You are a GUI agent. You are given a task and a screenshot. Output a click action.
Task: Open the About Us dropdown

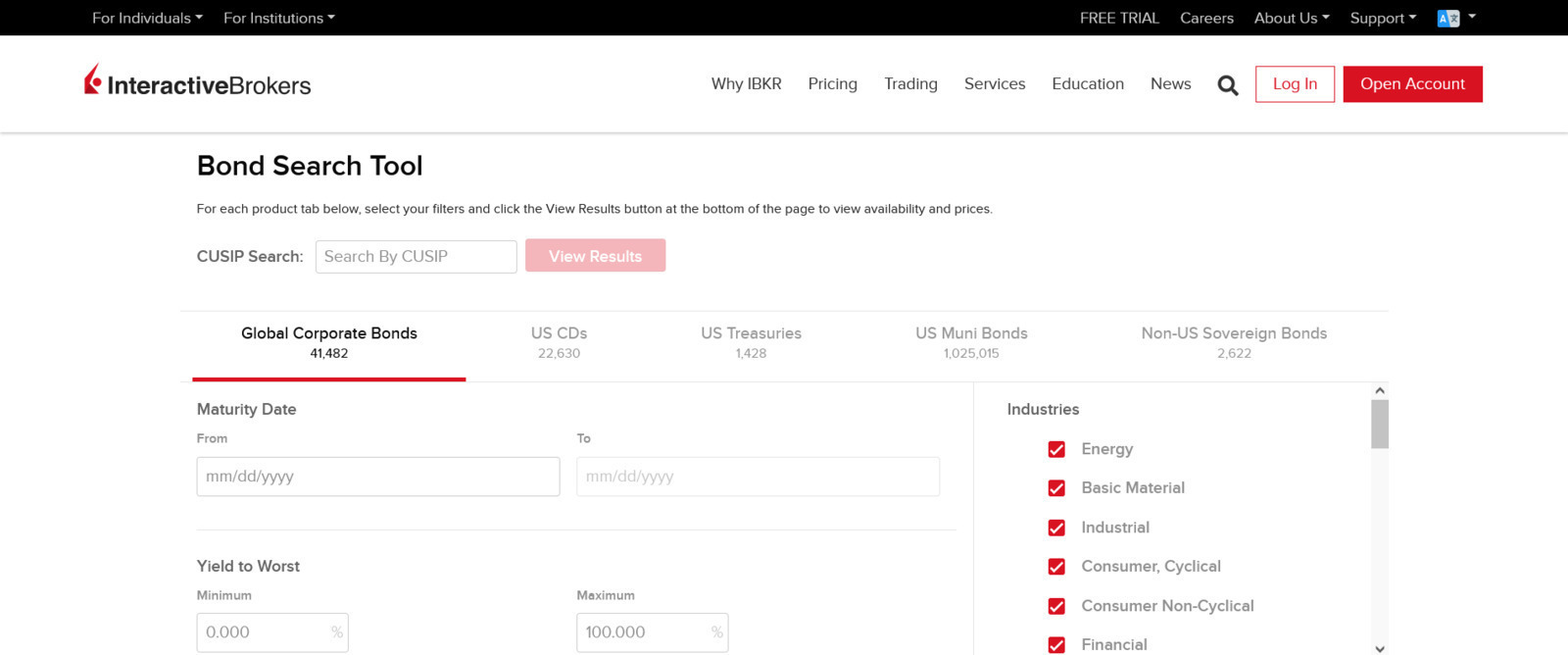tap(1292, 18)
